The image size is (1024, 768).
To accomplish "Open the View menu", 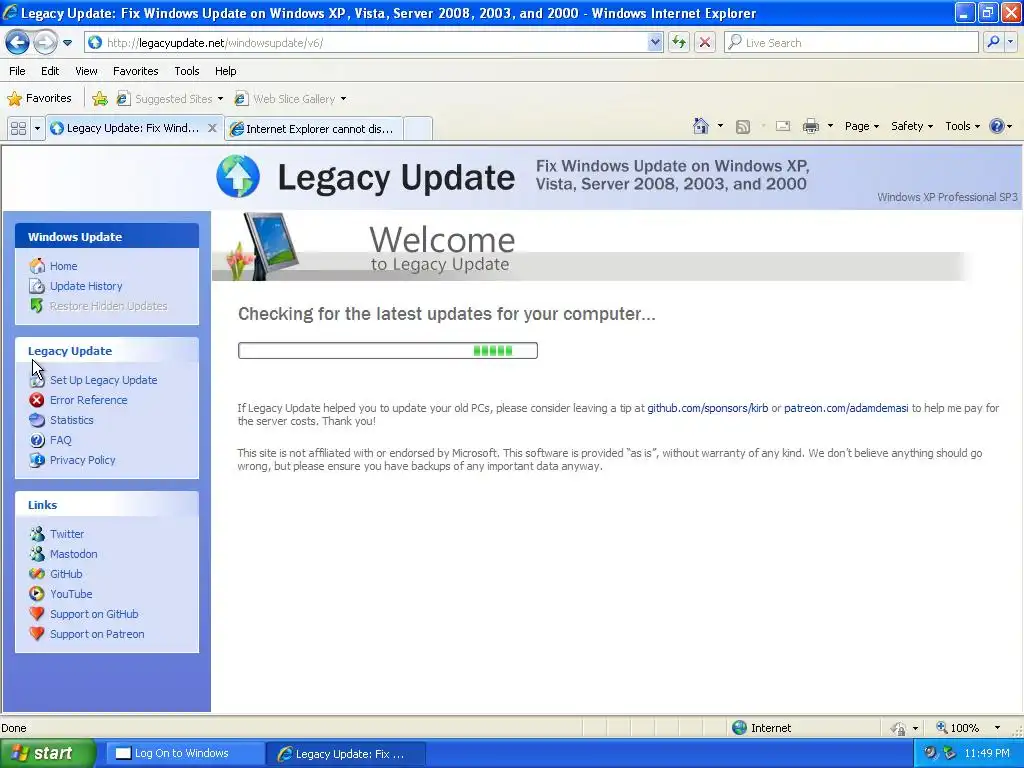I will (86, 71).
